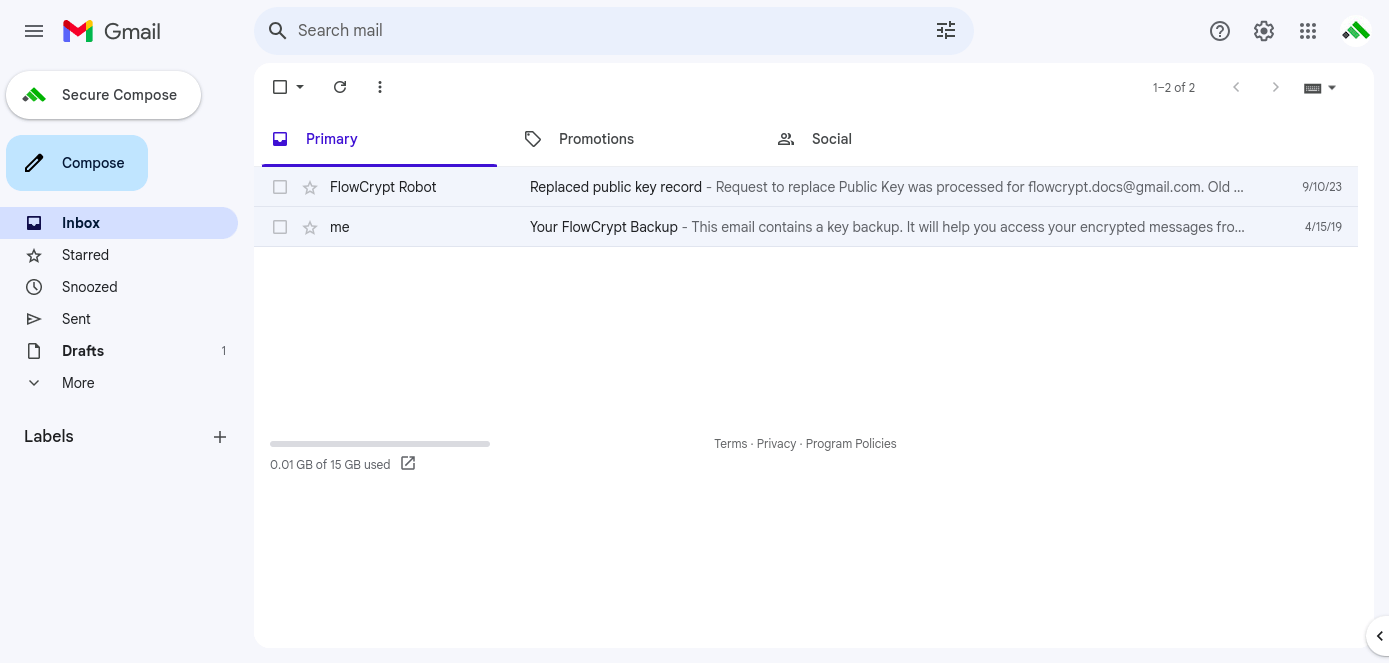Click the 1–2 of 2 message count

pyautogui.click(x=1174, y=88)
